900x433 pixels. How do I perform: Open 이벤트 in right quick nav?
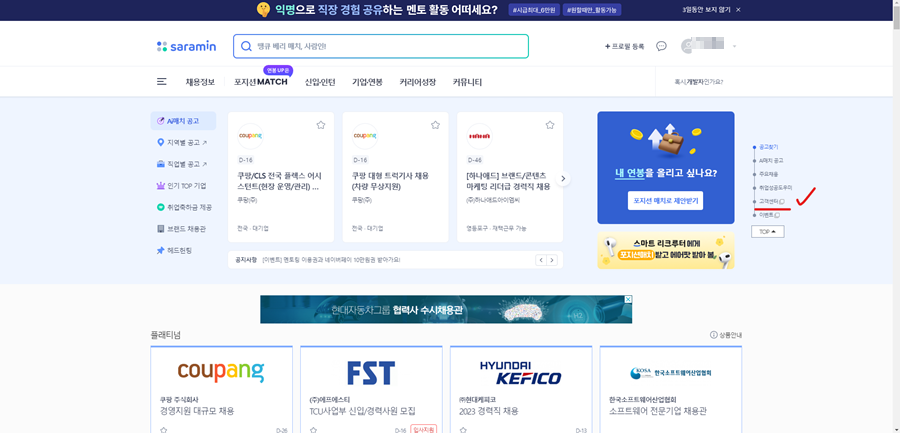point(769,215)
